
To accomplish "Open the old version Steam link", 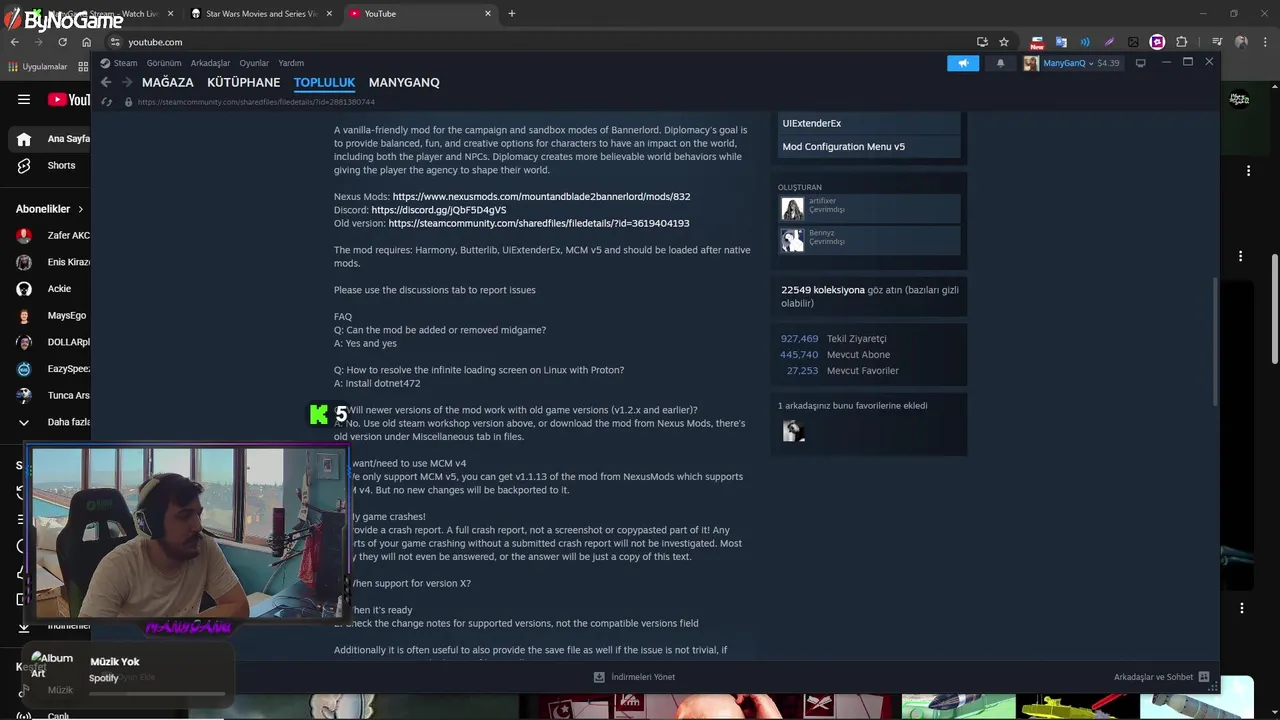I will pos(539,223).
